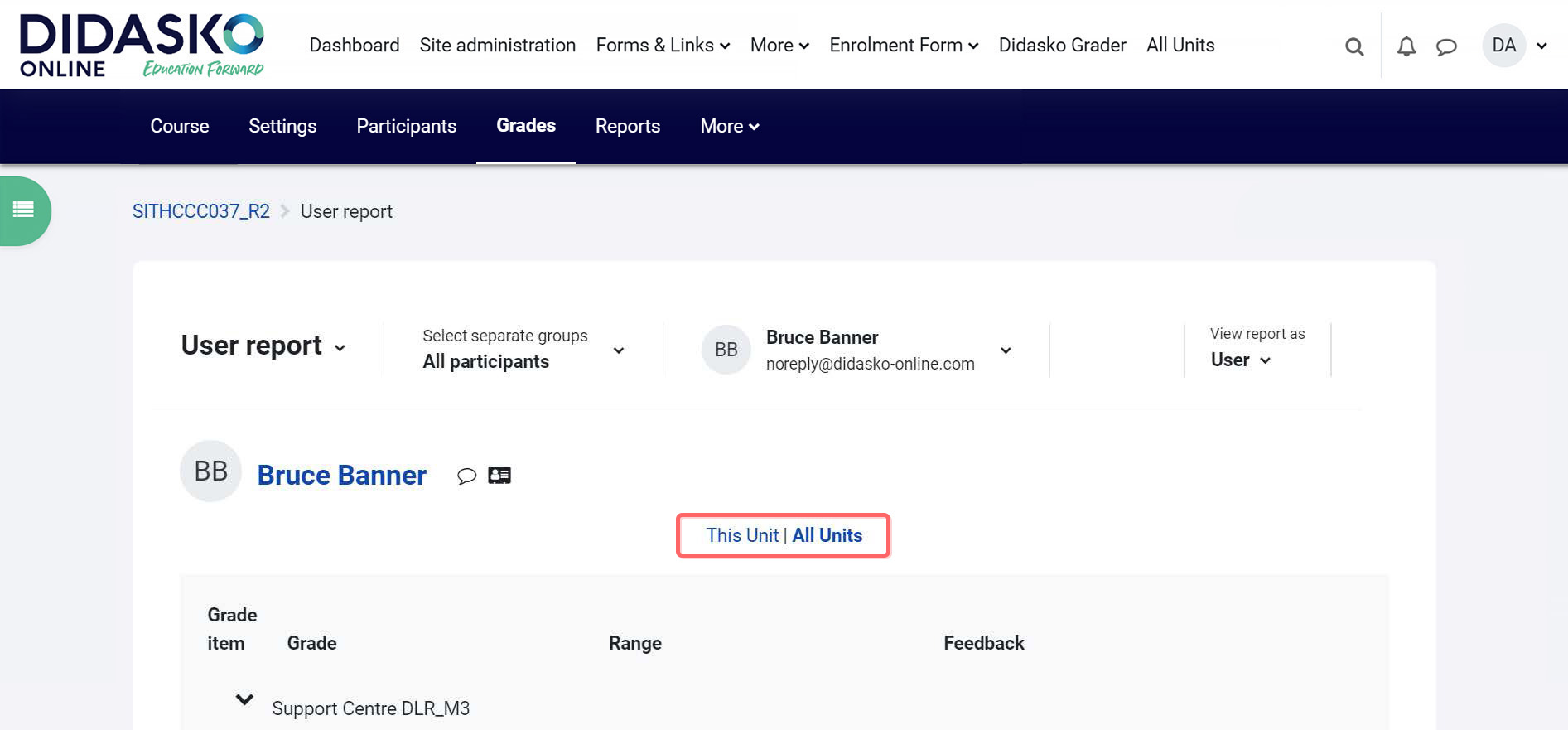Click the This Unit link
Screen dimensions: 1568x730
741,535
